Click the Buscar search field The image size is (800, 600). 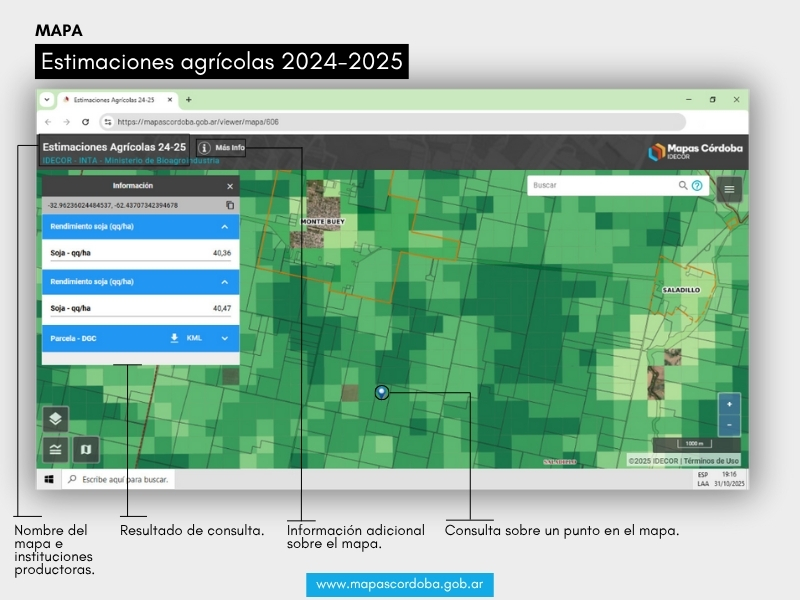click(600, 186)
